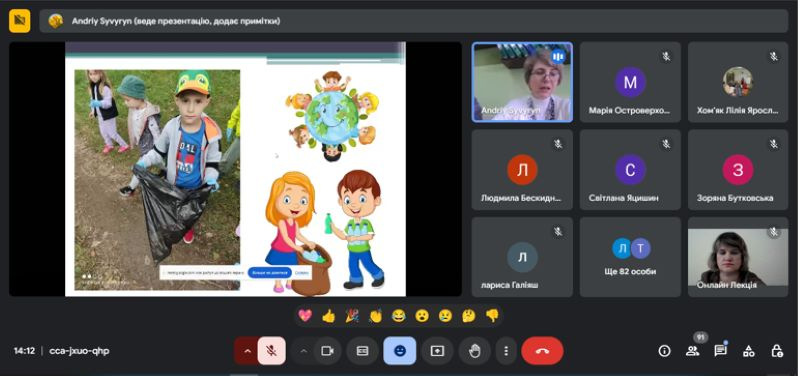Unmute the microphone
800x376 pixels.
(271, 350)
